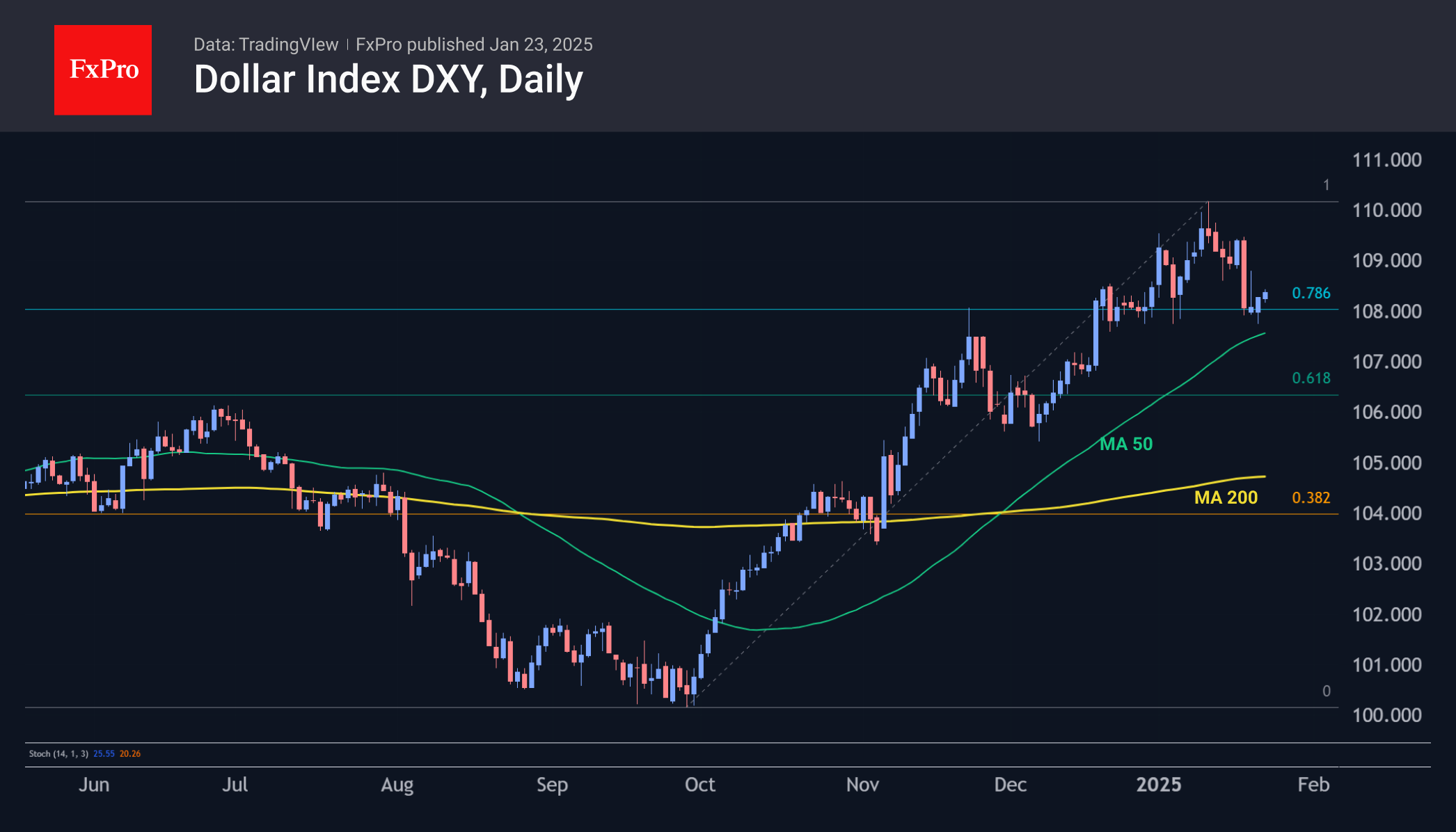Image resolution: width=1456 pixels, height=832 pixels.
Task: Click the Dollar Index DXY, Daily title
Action: 388,79
